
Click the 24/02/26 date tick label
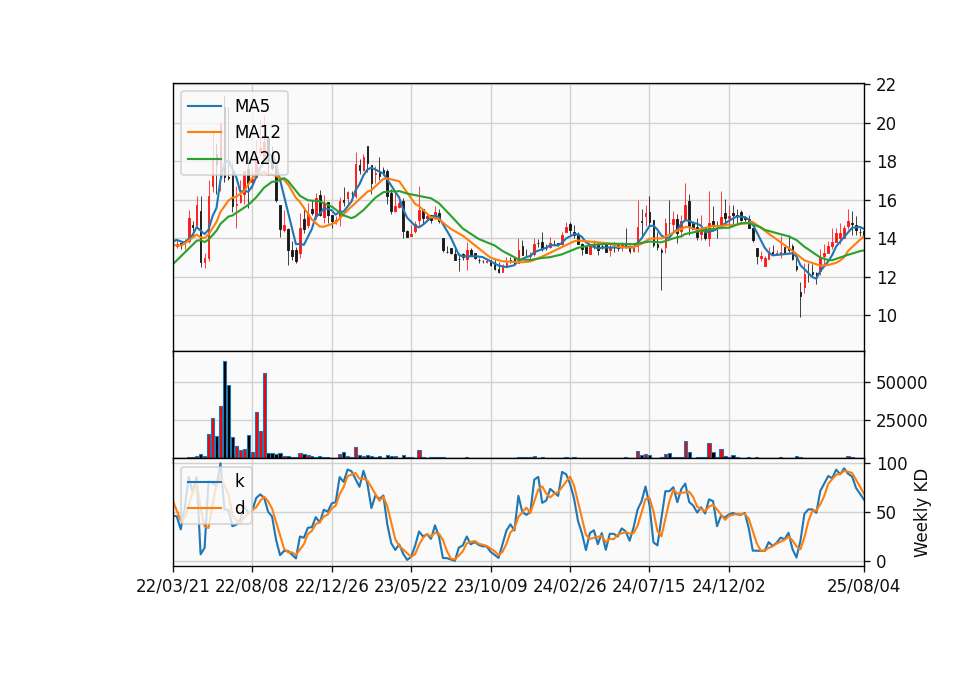coord(569,586)
